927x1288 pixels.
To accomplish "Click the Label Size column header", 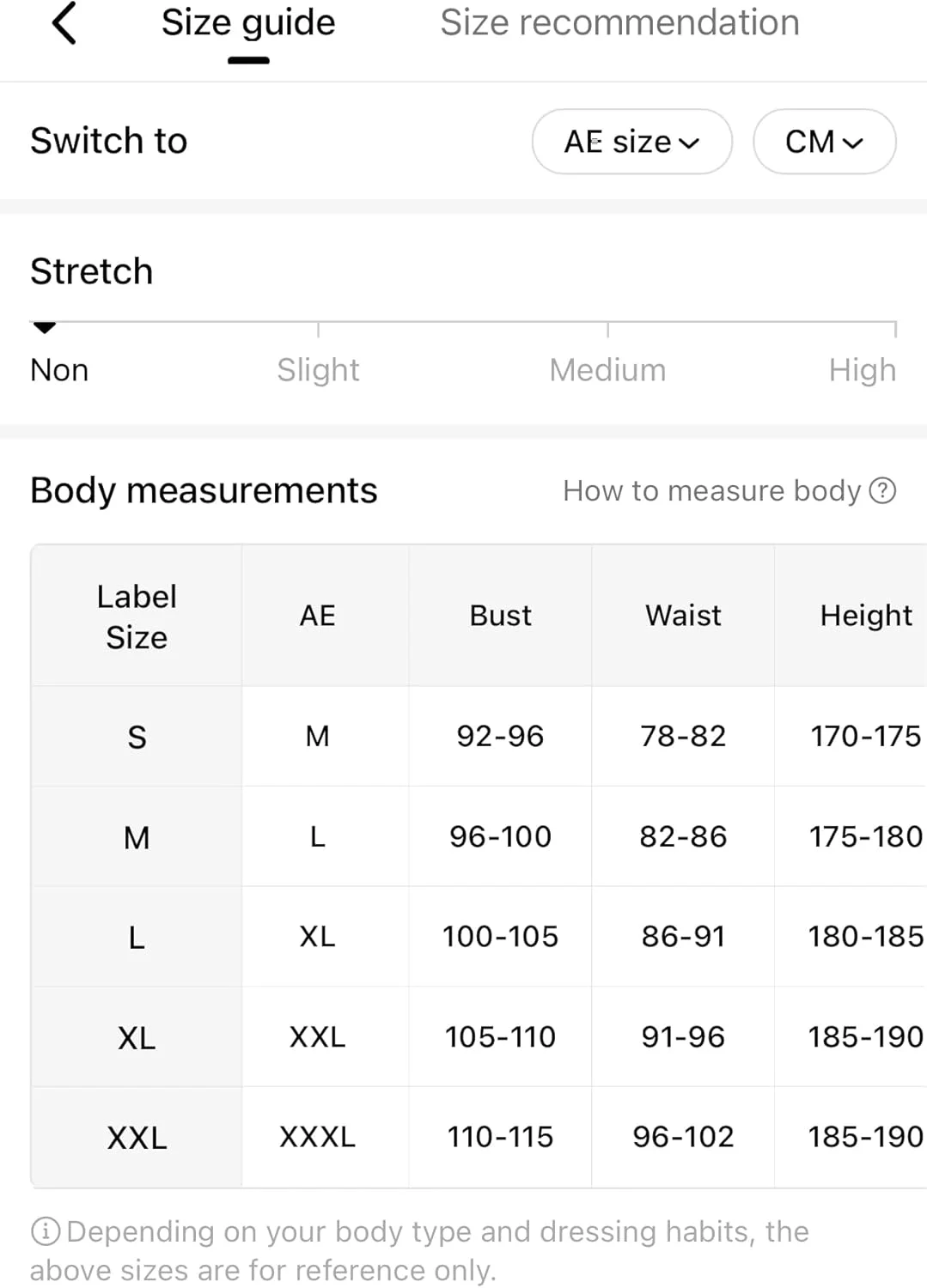I will 137,617.
